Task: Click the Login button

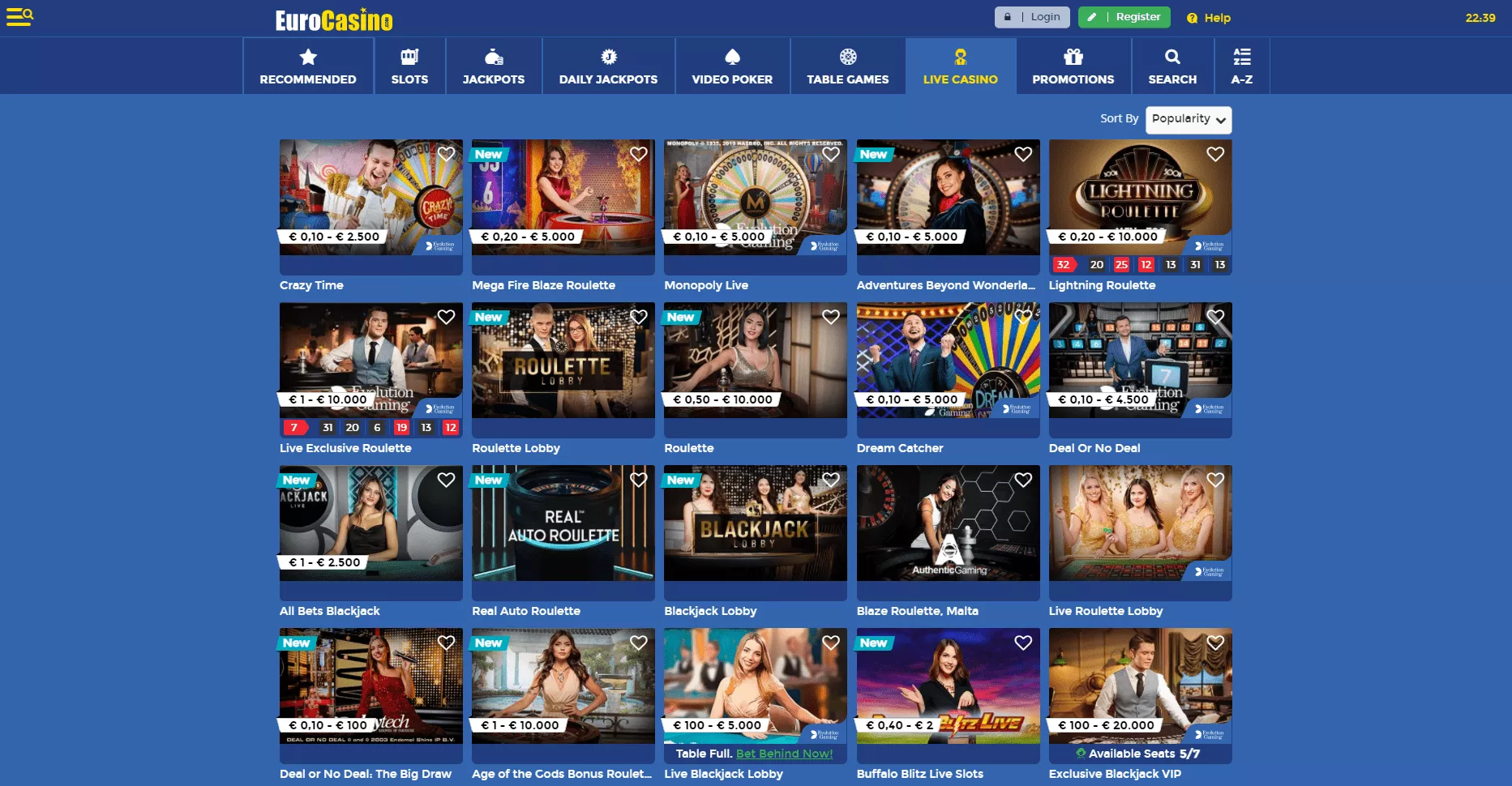Action: tap(1032, 17)
